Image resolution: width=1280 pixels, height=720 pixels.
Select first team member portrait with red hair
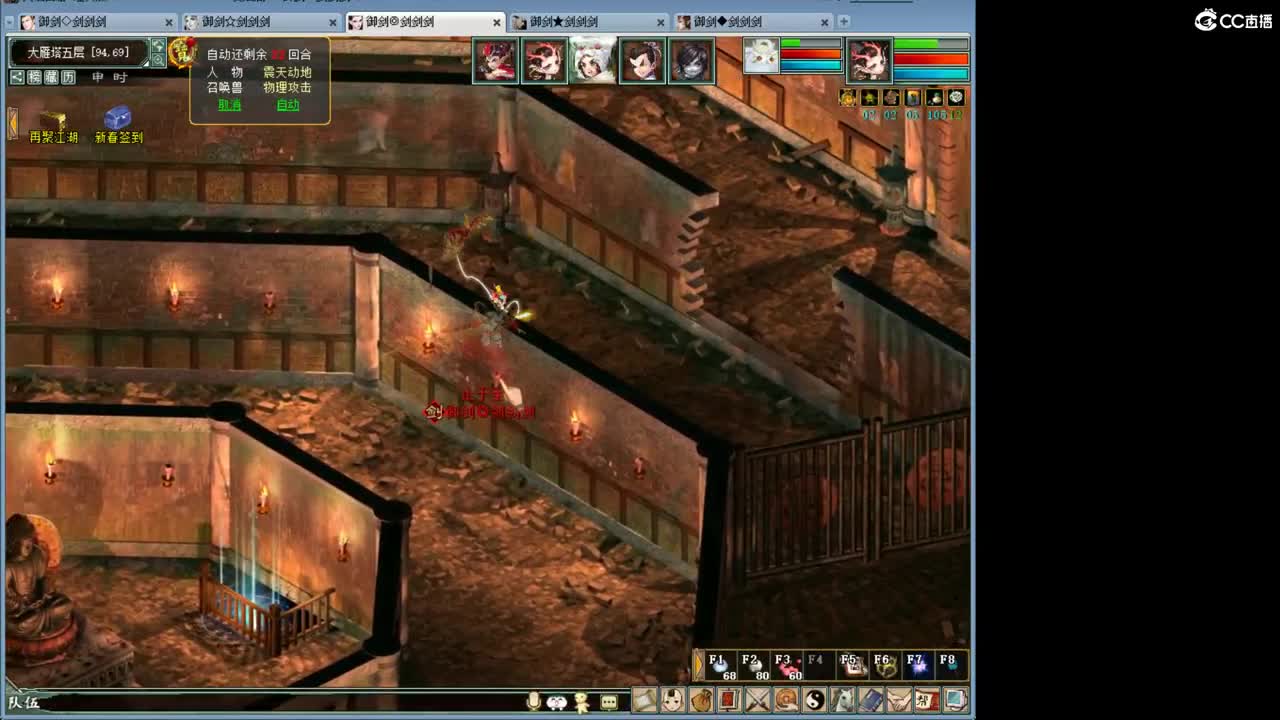(496, 61)
